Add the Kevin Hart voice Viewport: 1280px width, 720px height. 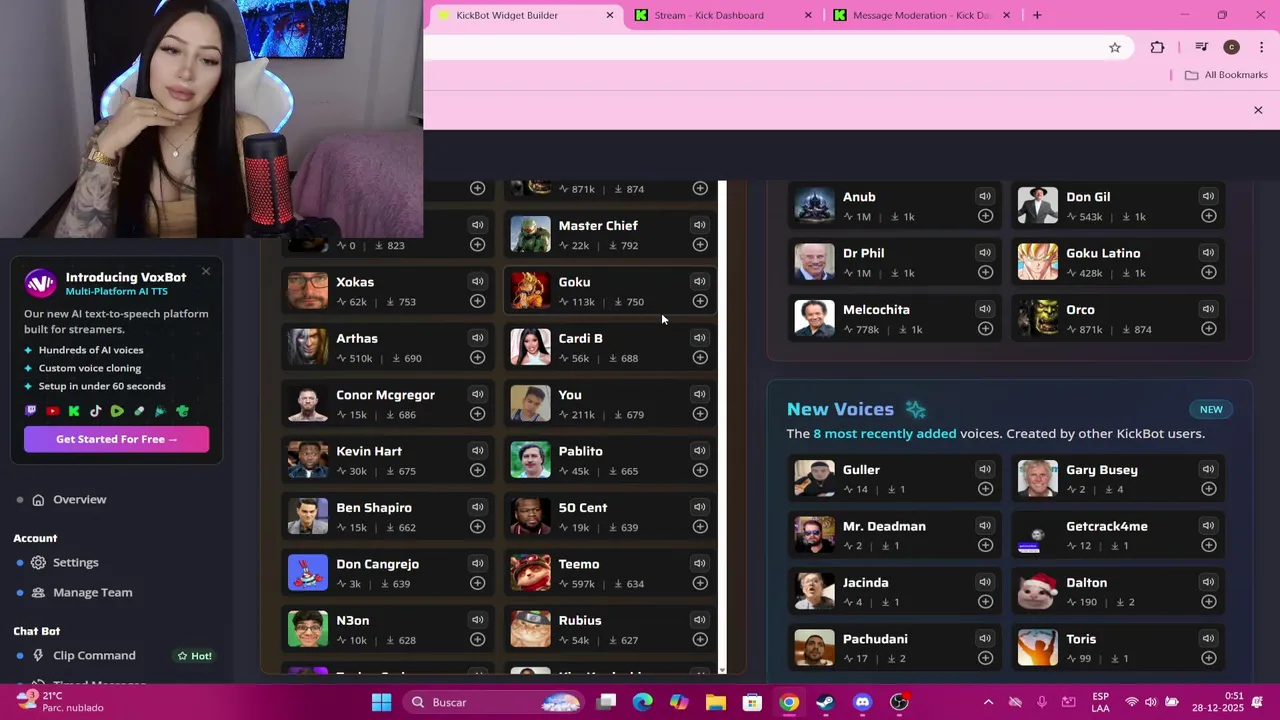[x=477, y=470]
